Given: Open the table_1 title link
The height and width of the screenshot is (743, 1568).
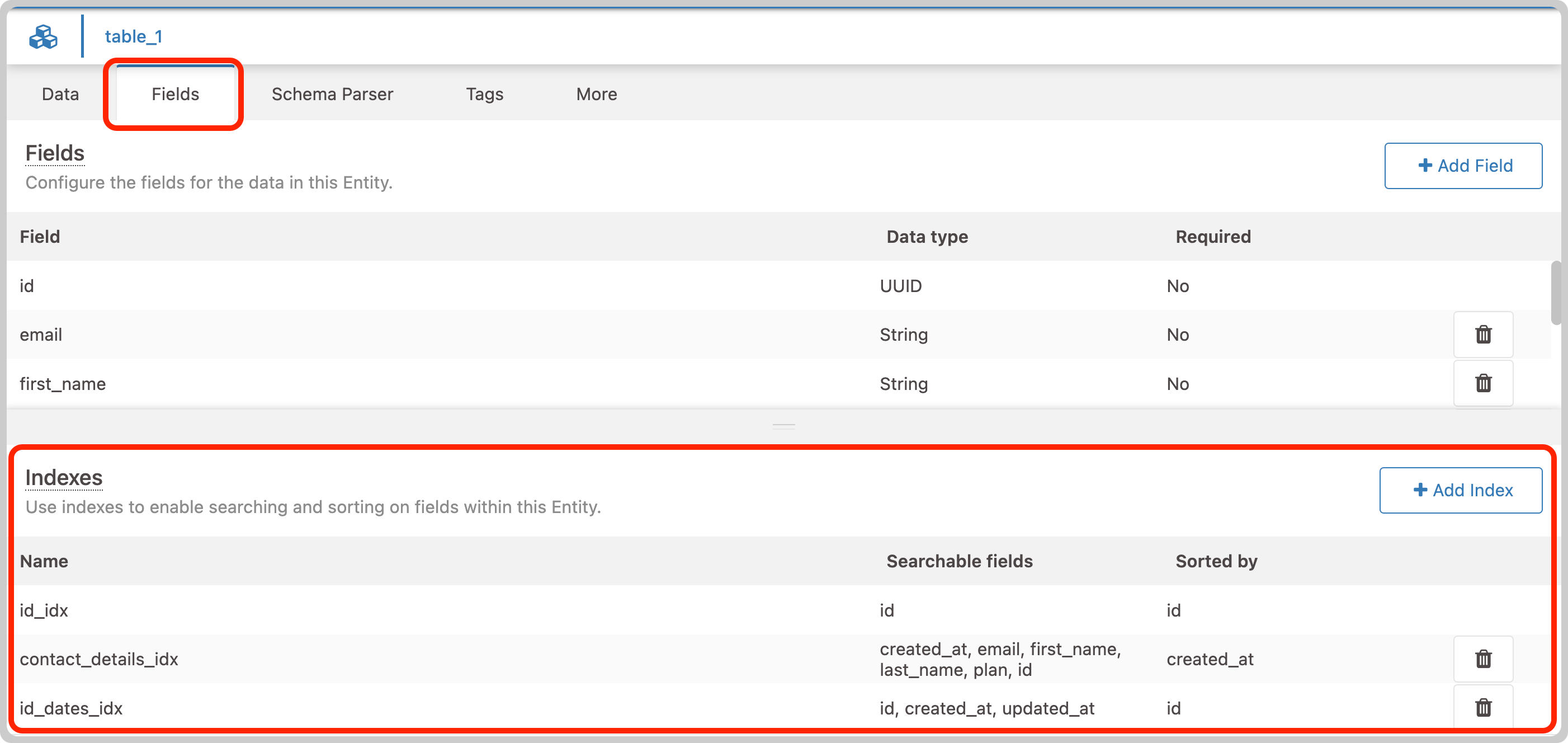Looking at the screenshot, I should 133,36.
